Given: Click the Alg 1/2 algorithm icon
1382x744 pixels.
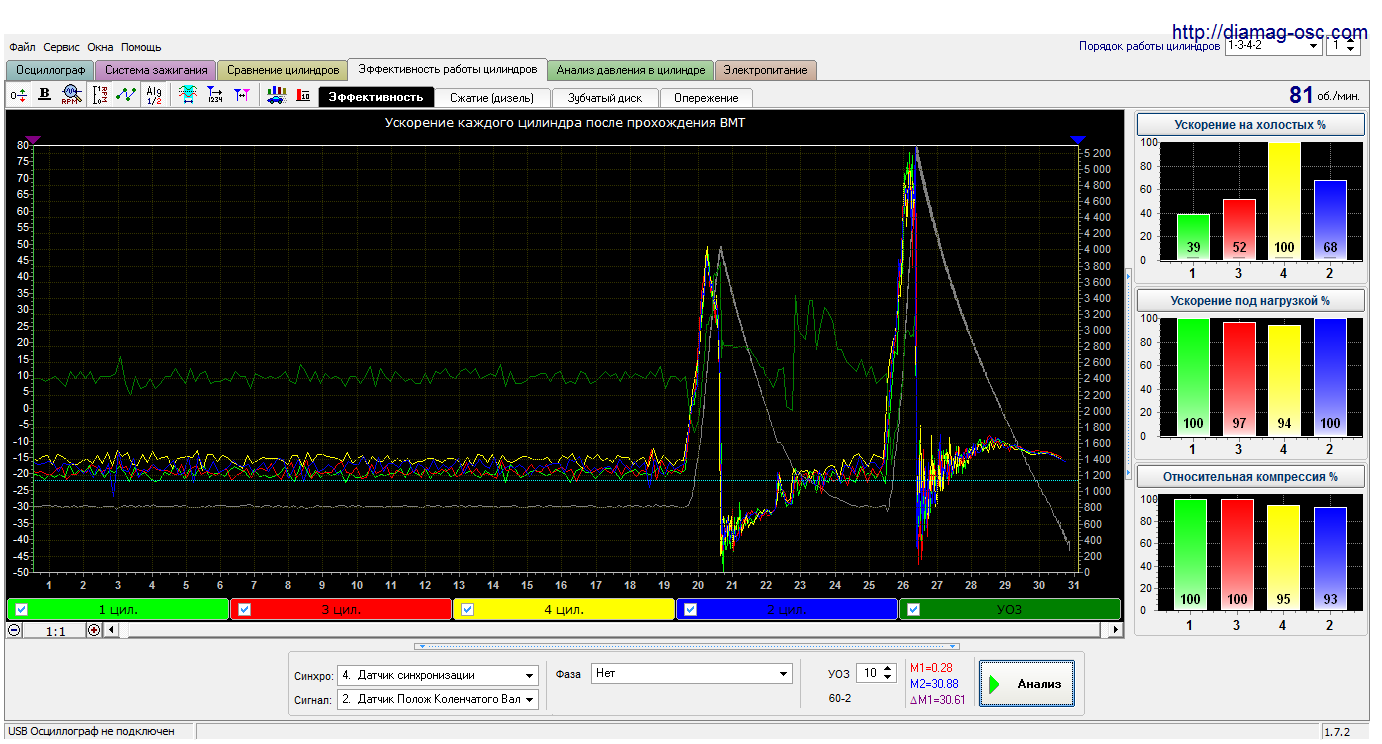Looking at the screenshot, I should [153, 94].
